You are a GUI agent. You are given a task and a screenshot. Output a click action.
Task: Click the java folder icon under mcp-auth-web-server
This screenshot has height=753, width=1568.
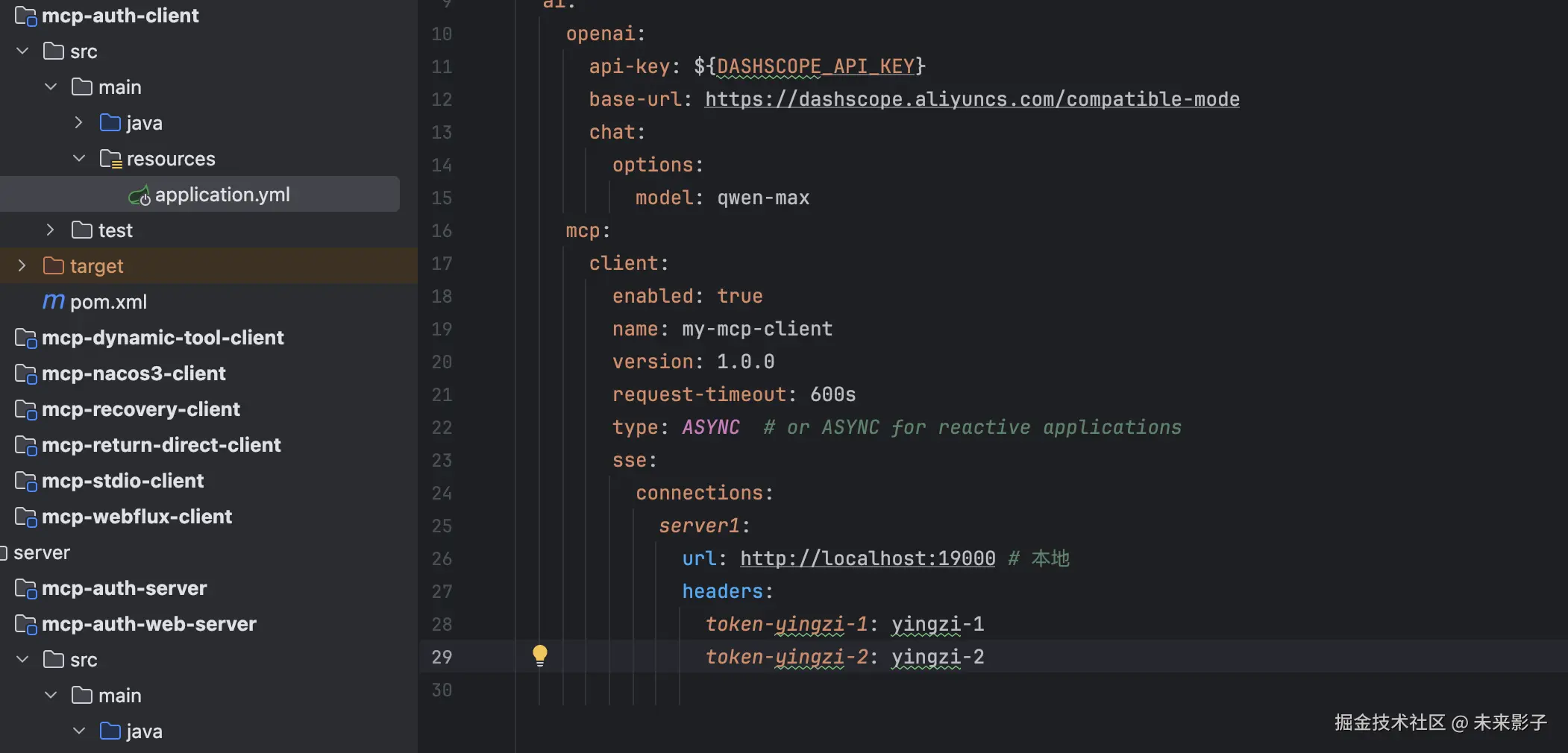point(110,731)
